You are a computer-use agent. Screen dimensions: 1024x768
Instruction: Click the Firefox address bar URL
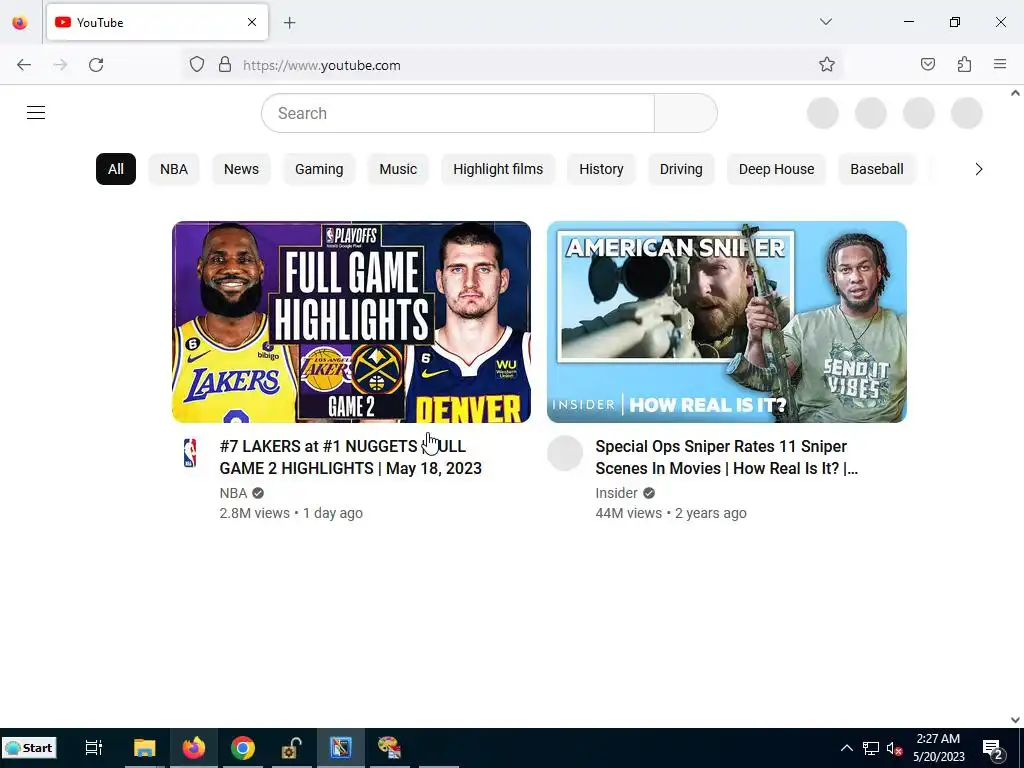(x=321, y=65)
